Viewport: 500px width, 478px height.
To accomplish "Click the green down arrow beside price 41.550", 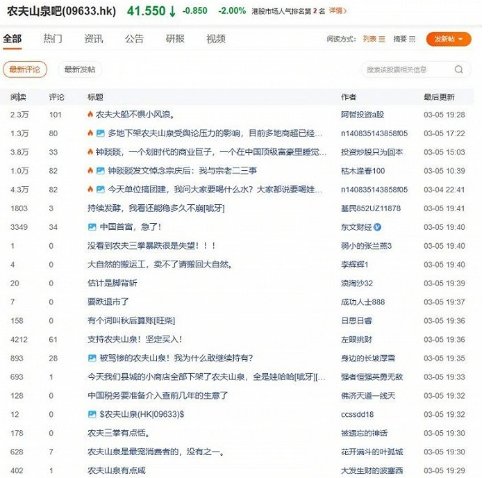I will point(172,11).
